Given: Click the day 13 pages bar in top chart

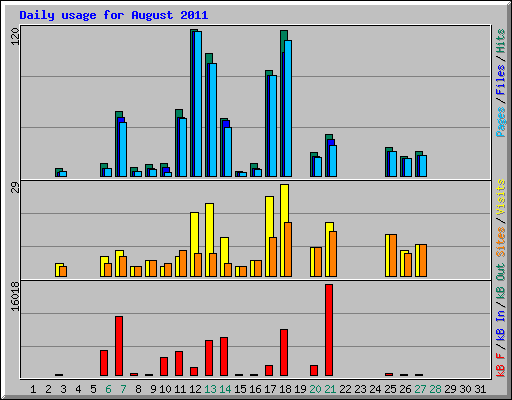Looking at the screenshot, I should (213, 120).
